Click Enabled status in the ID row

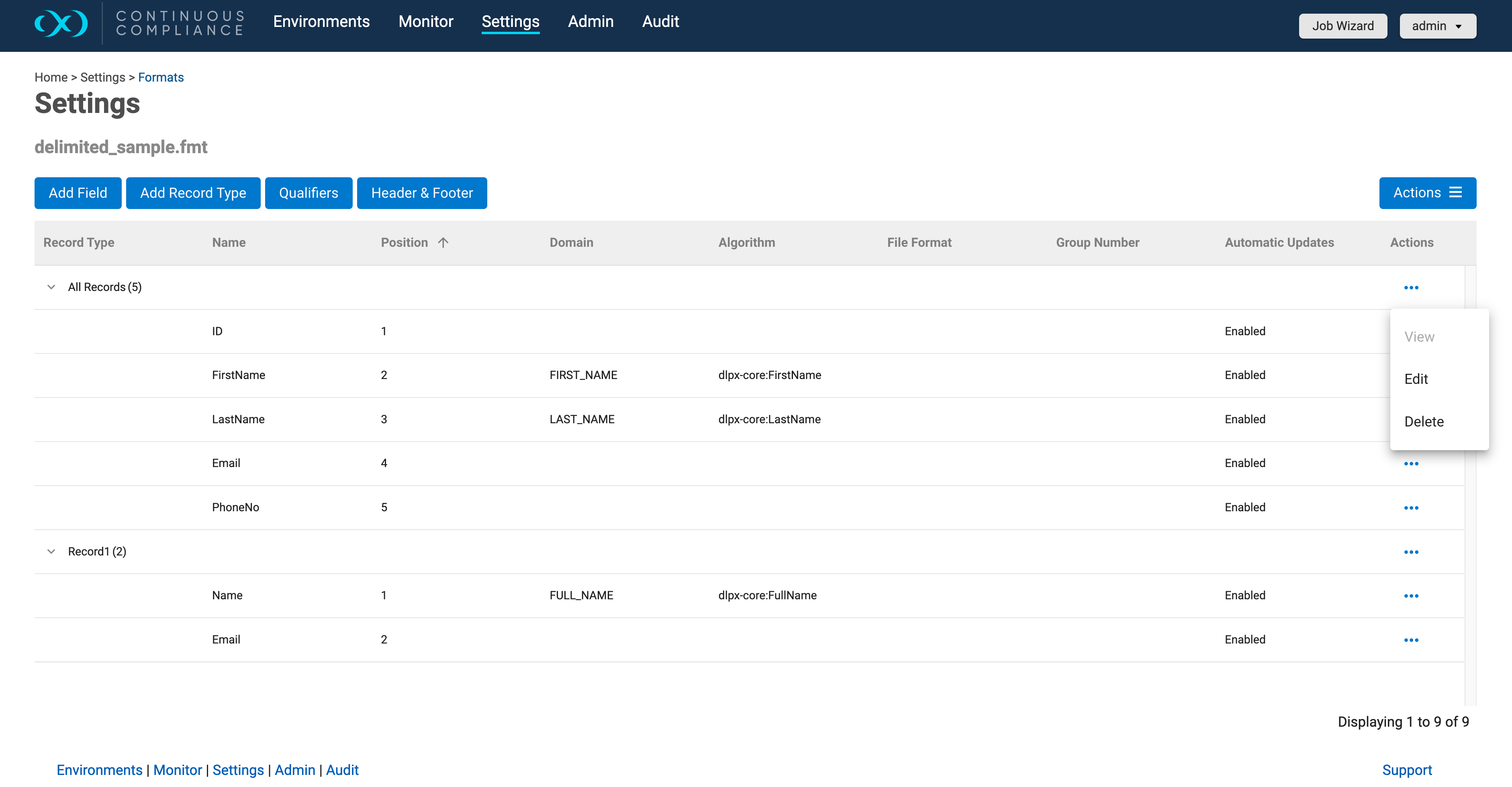point(1245,331)
